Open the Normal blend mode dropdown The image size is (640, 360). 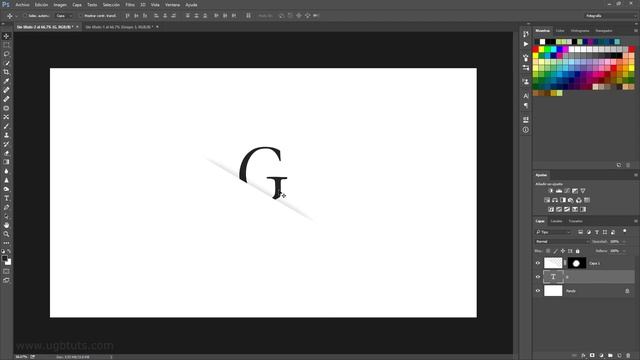click(562, 242)
